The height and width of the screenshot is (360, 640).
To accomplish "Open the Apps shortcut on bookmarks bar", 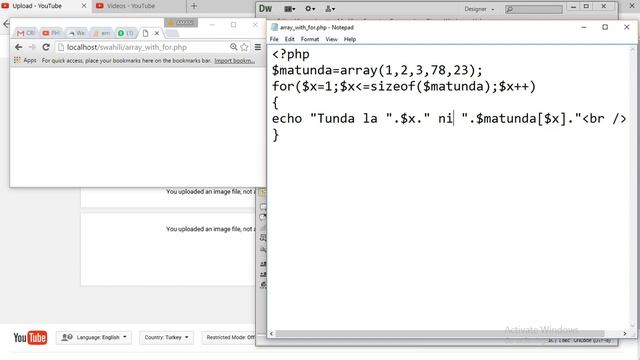I will pos(25,60).
